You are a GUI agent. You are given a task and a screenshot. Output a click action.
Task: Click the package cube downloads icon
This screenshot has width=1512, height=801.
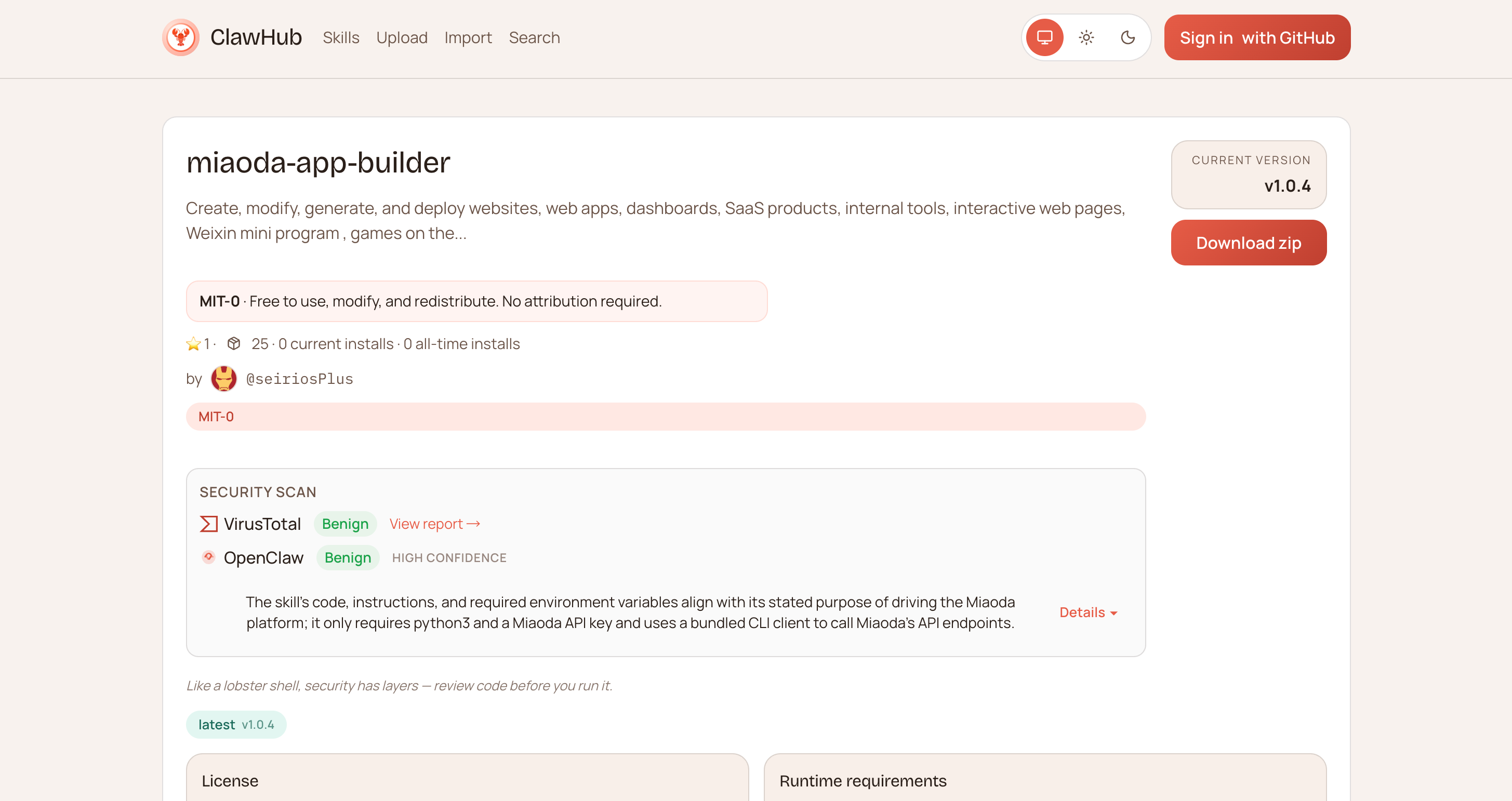point(234,344)
